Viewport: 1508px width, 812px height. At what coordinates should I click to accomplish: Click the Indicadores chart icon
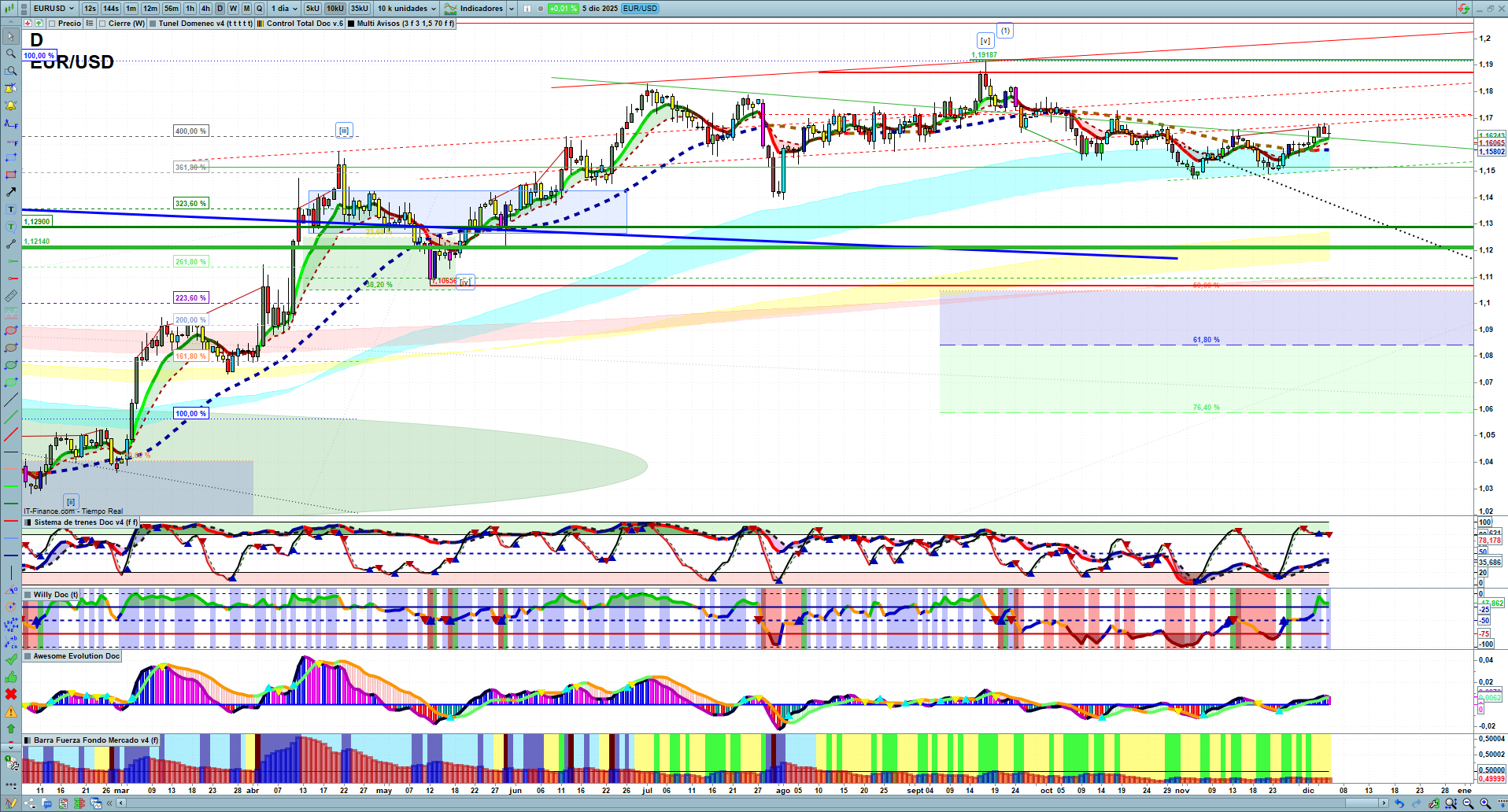[x=450, y=9]
